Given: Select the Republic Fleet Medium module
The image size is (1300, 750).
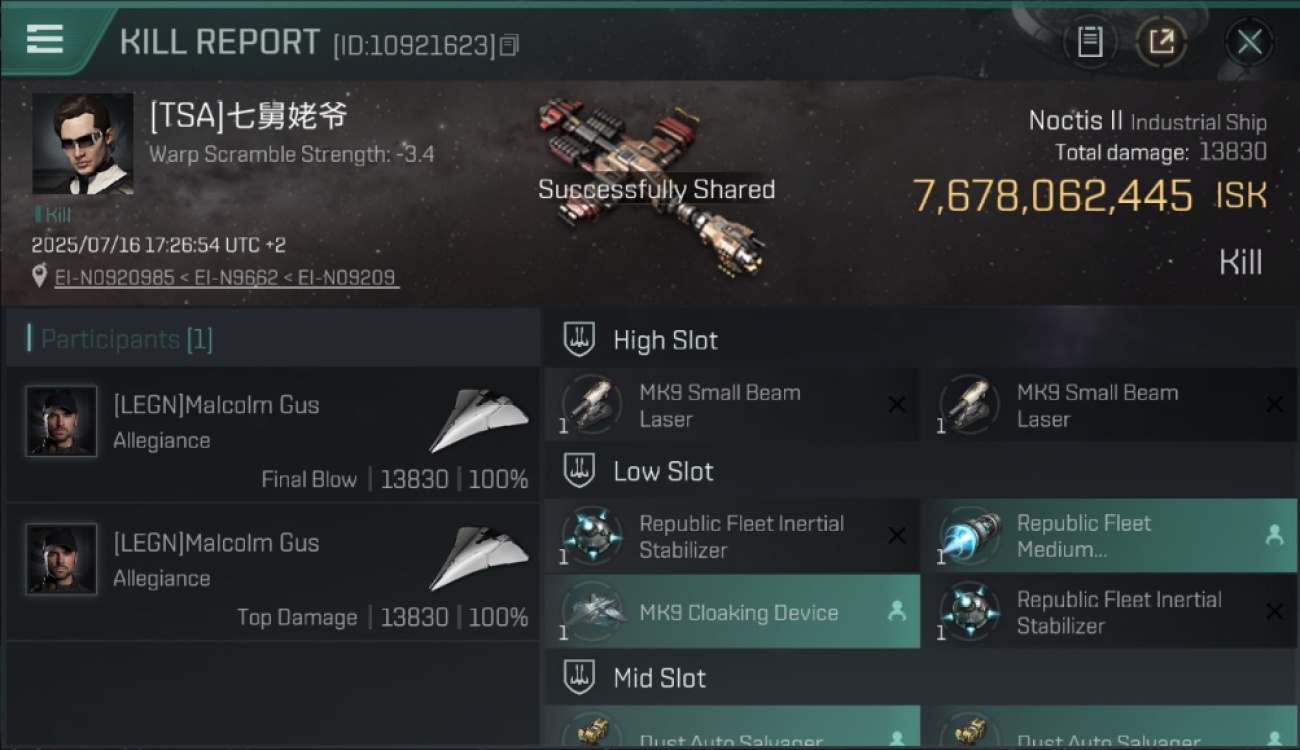Looking at the screenshot, I should coord(1109,536).
